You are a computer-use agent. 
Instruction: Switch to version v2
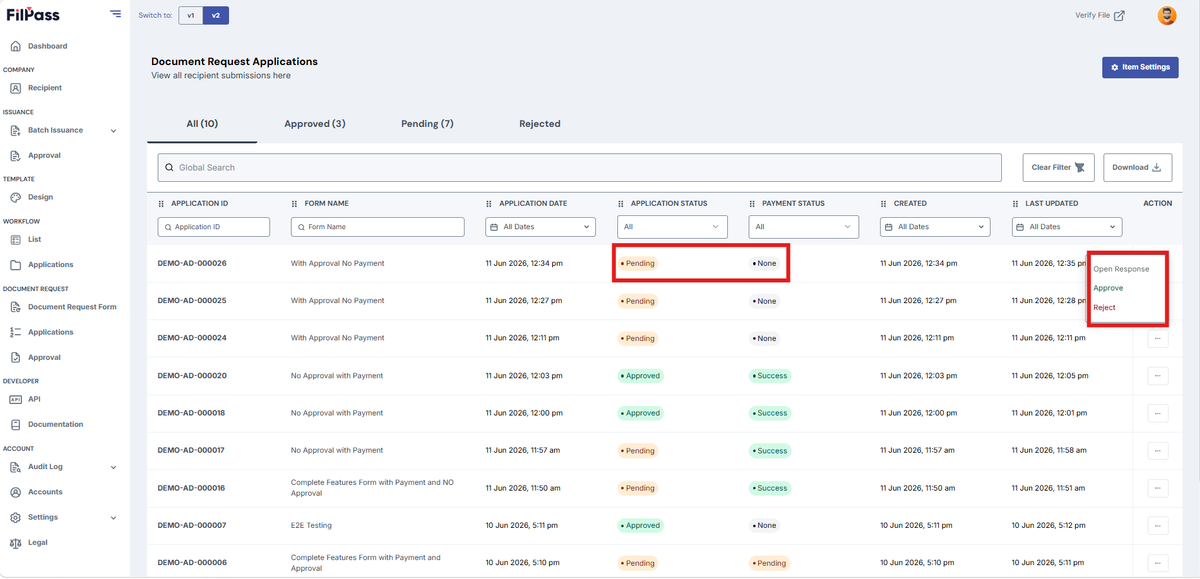pos(215,15)
